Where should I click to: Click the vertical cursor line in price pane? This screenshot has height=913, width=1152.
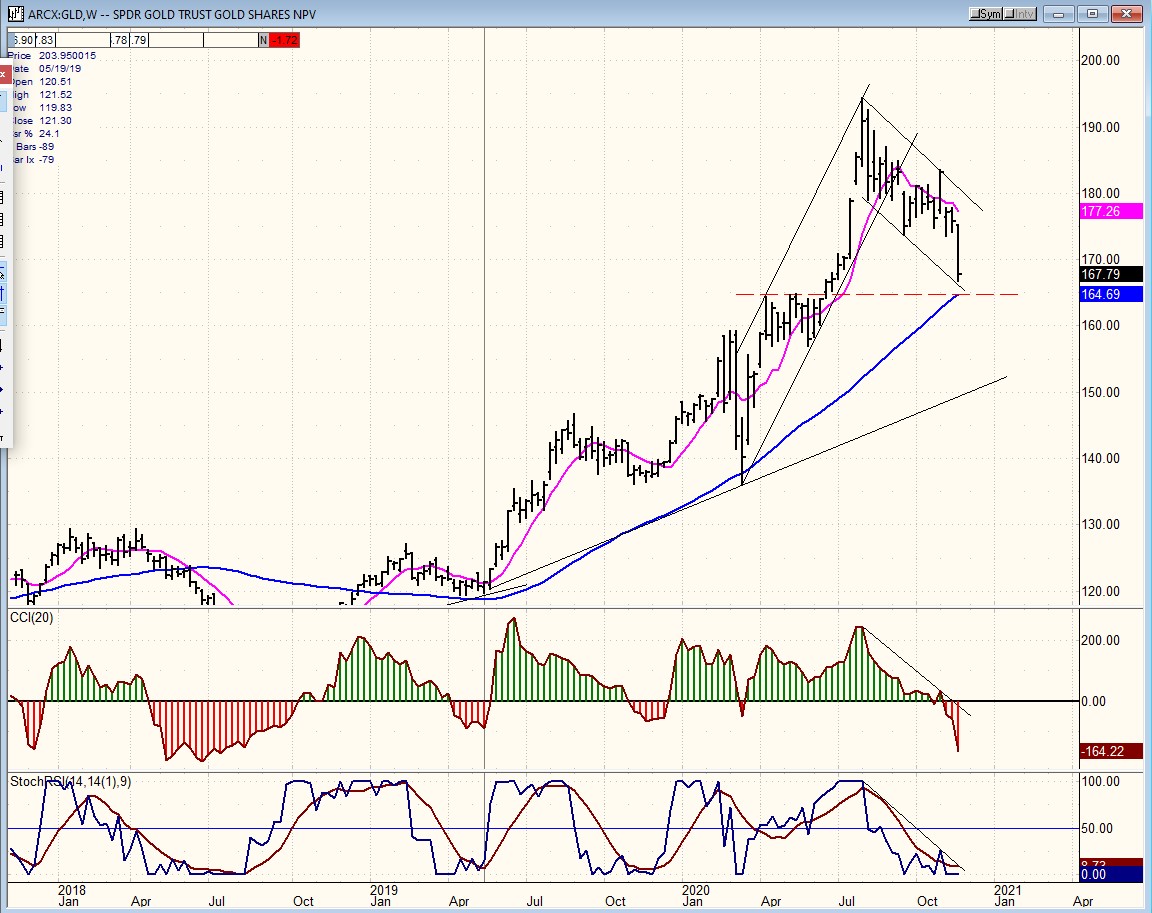point(484,316)
